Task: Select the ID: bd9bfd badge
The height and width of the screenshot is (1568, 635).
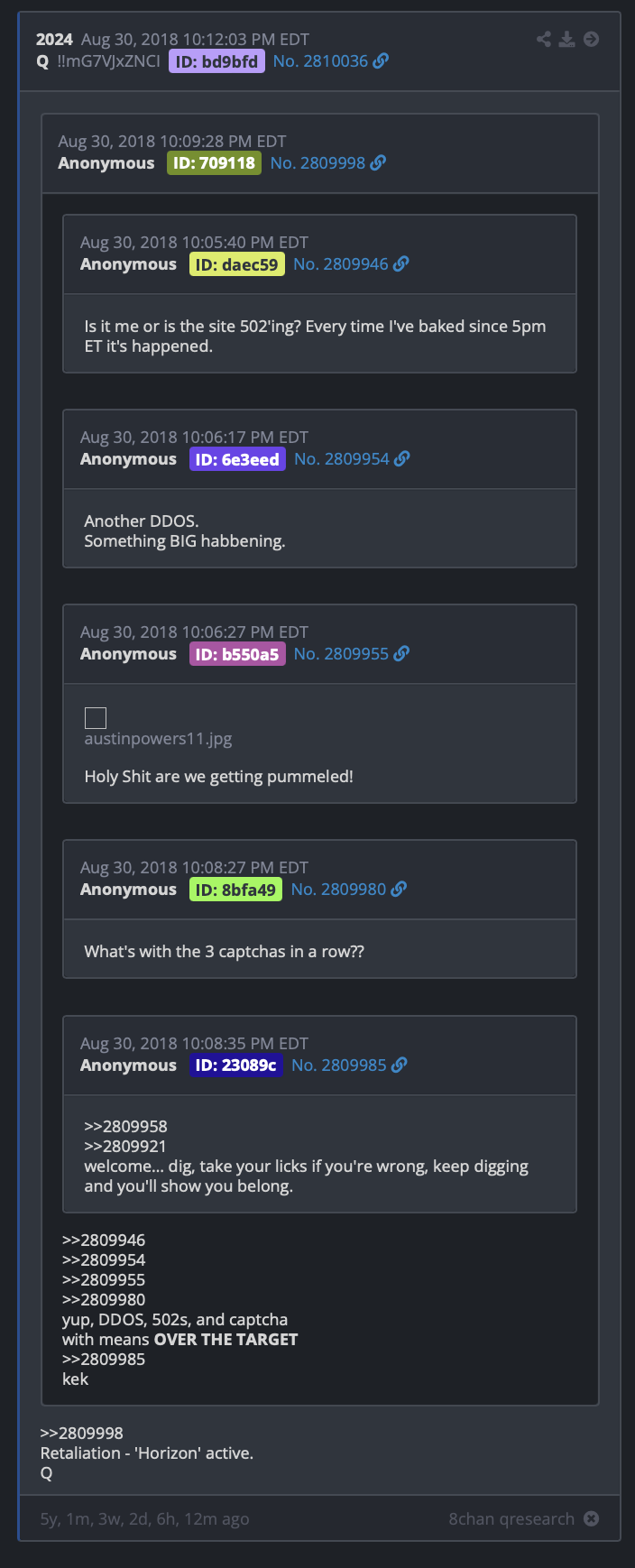Action: tap(216, 61)
